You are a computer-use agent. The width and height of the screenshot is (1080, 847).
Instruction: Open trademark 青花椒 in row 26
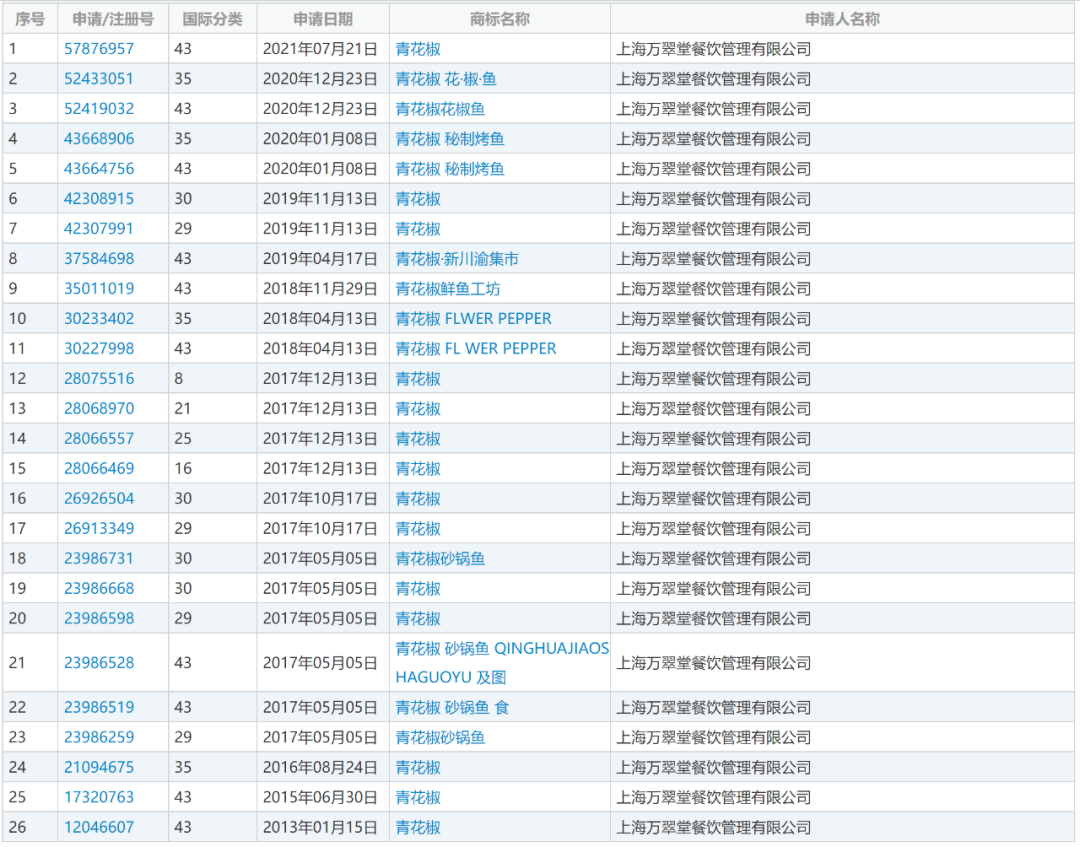point(418,826)
